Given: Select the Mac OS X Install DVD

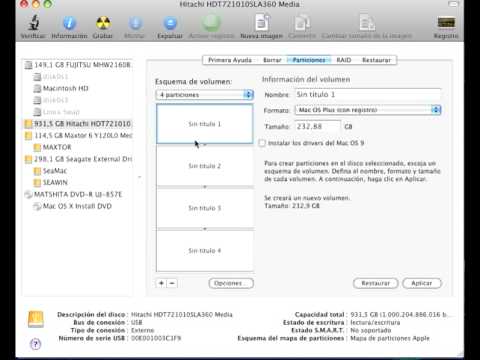Looking at the screenshot, I should coord(72,206).
